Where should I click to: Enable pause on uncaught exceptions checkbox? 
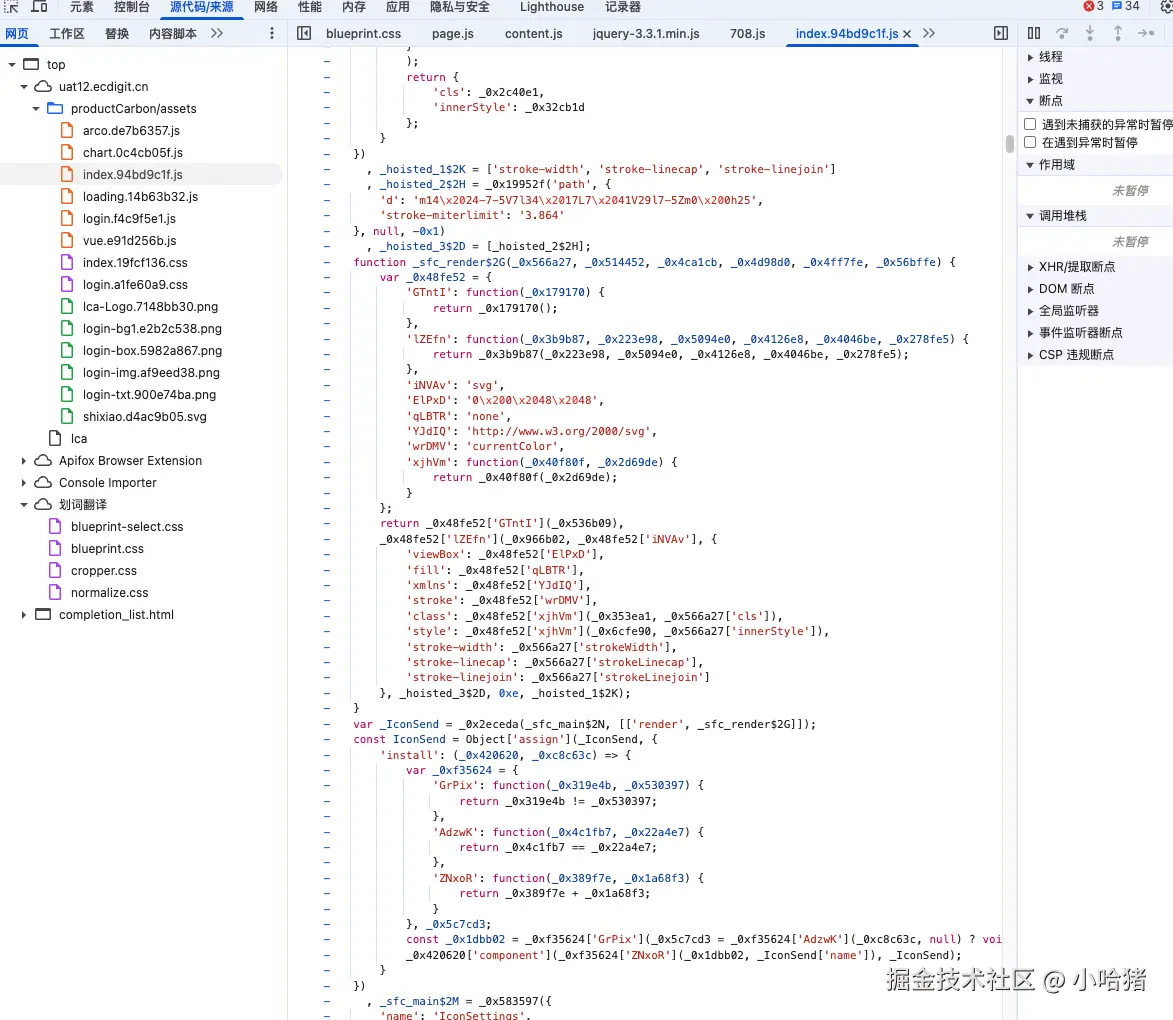tap(1030, 124)
